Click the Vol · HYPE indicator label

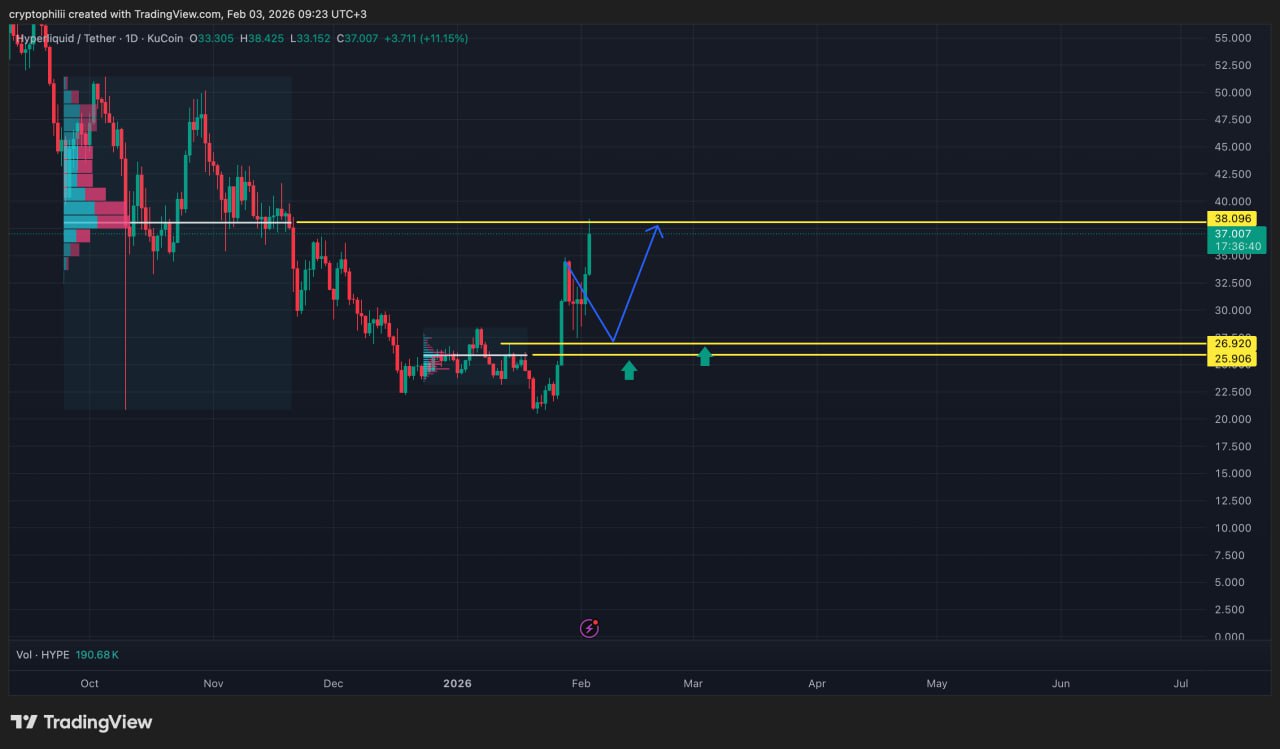coord(43,655)
